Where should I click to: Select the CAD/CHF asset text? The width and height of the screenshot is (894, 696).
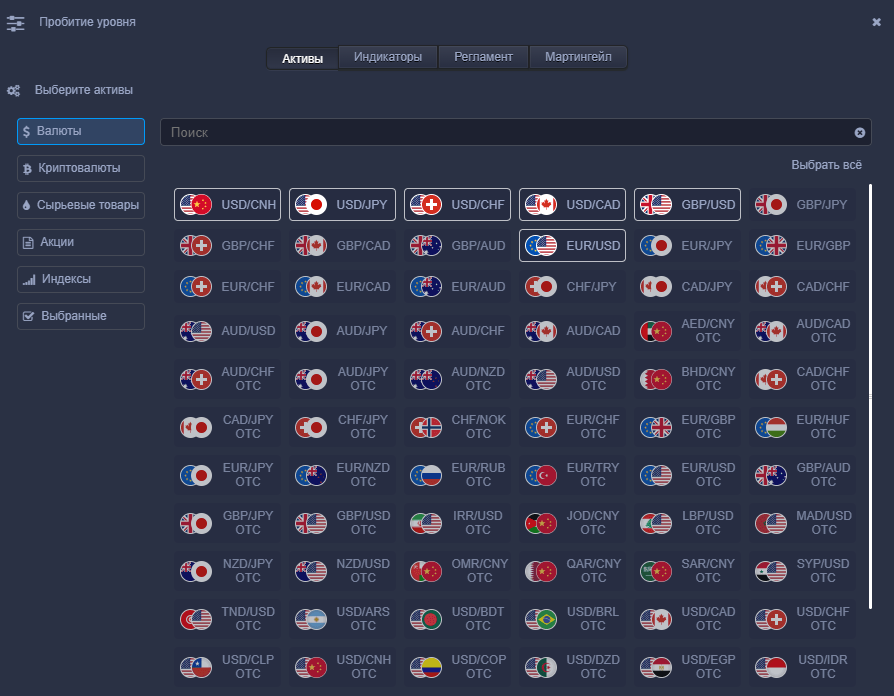823,287
